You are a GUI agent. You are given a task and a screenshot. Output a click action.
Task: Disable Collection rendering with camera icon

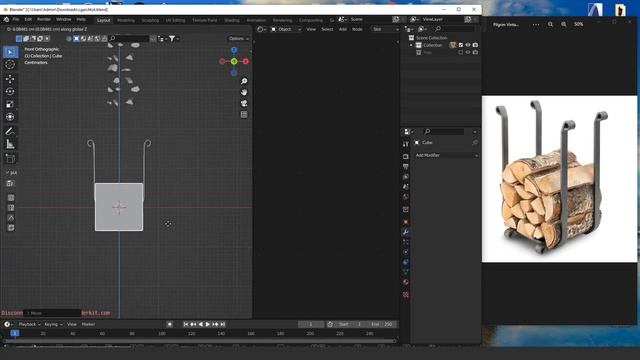(476, 45)
